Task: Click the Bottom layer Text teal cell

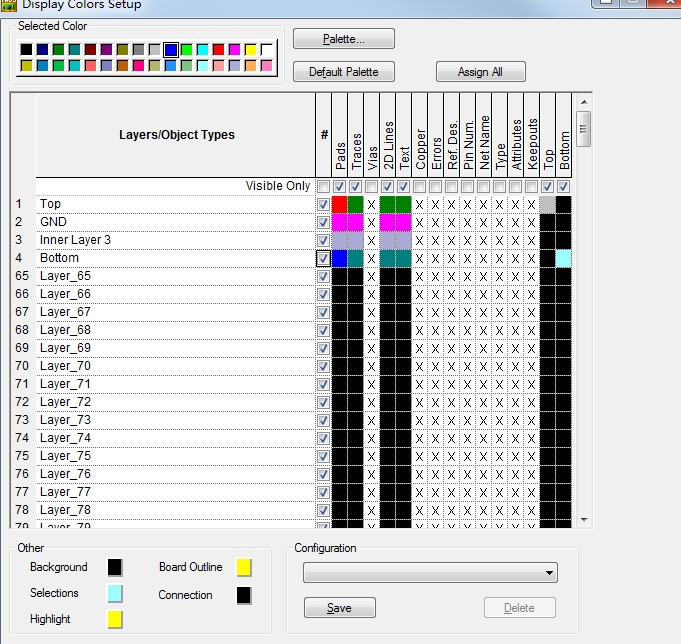Action: 403,258
